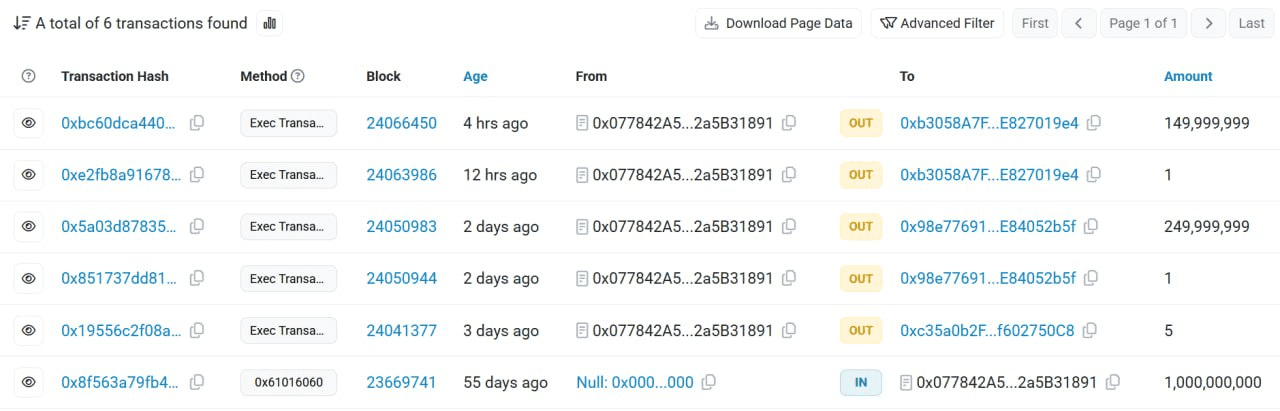1280x411 pixels.
Task: Download Page Data
Action: point(779,23)
